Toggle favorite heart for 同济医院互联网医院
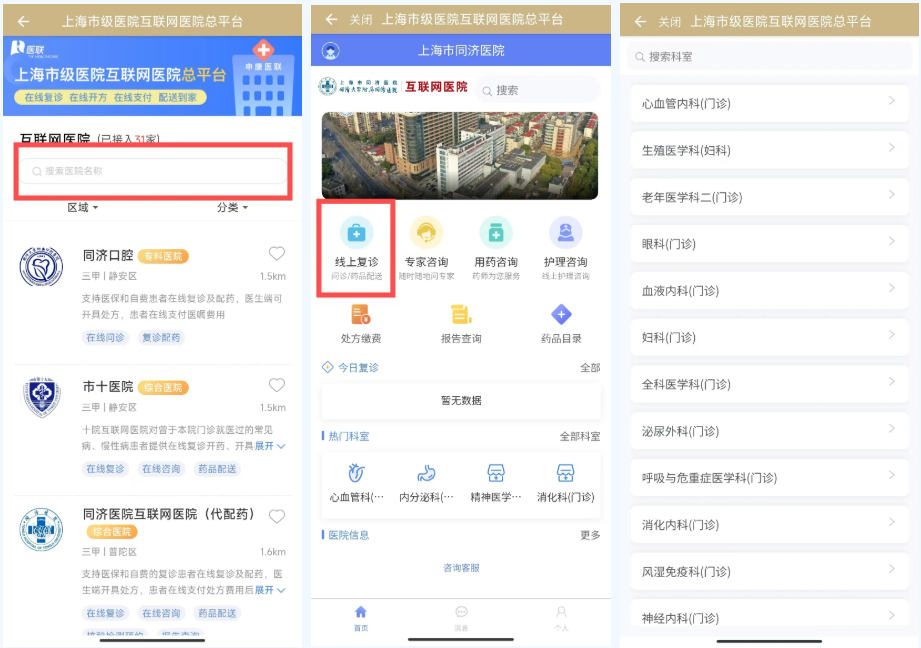This screenshot has width=921, height=648. [x=277, y=516]
